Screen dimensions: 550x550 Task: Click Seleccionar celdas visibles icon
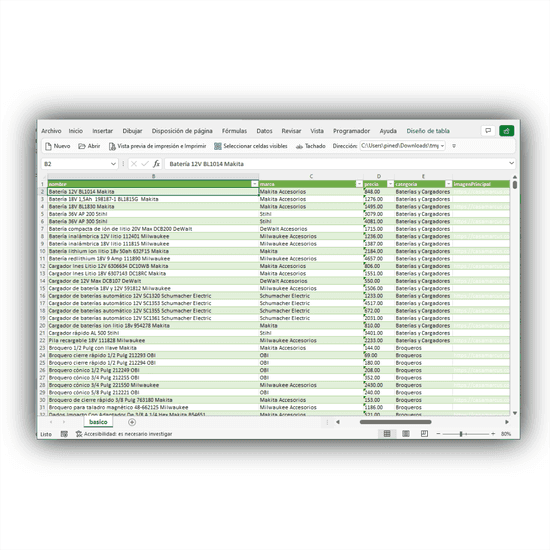pyautogui.click(x=218, y=146)
